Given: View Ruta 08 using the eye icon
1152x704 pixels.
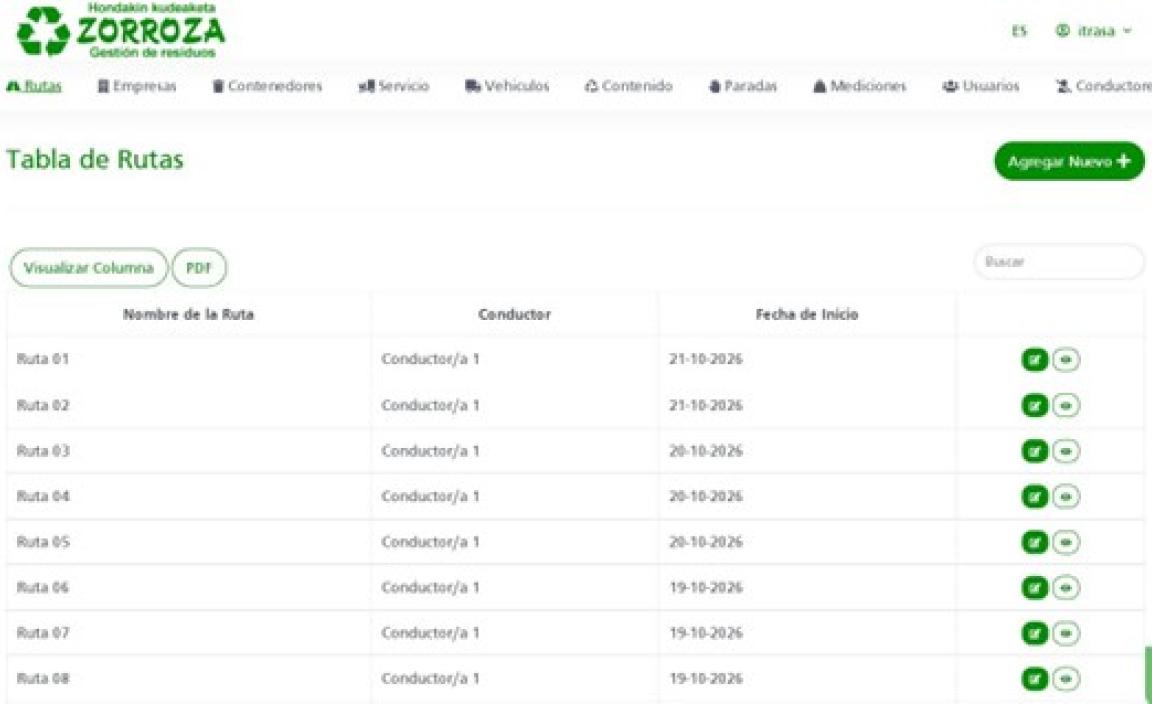Looking at the screenshot, I should tap(1066, 678).
